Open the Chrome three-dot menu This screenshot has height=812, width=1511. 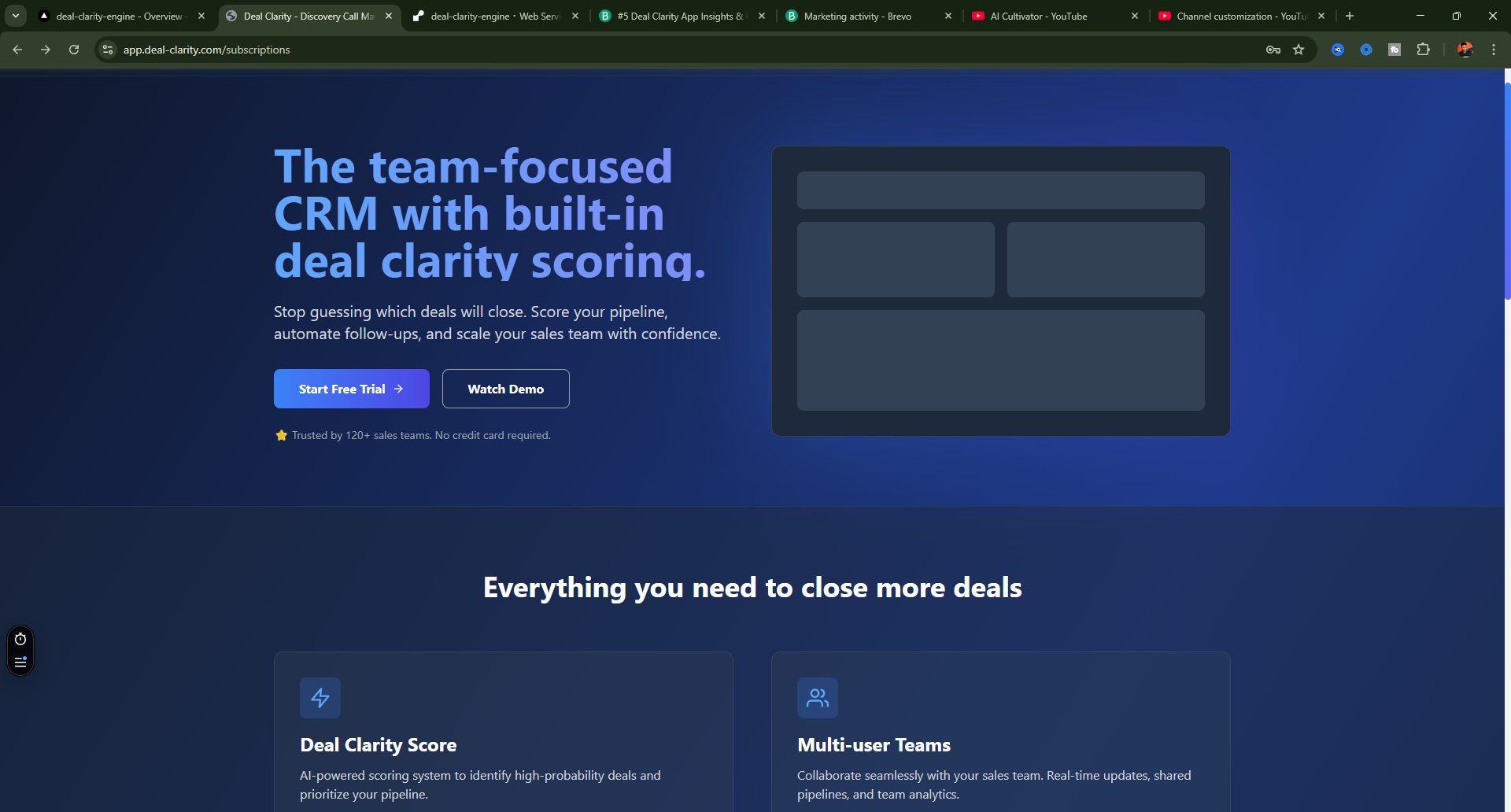1494,49
